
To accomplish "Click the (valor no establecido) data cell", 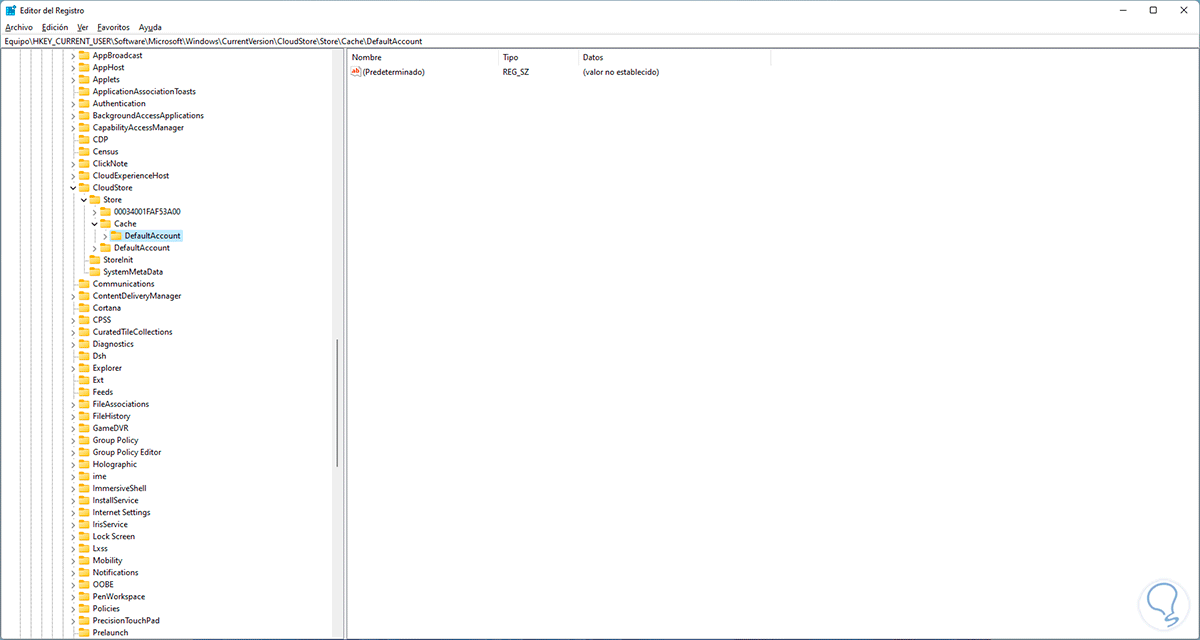I will pos(621,72).
